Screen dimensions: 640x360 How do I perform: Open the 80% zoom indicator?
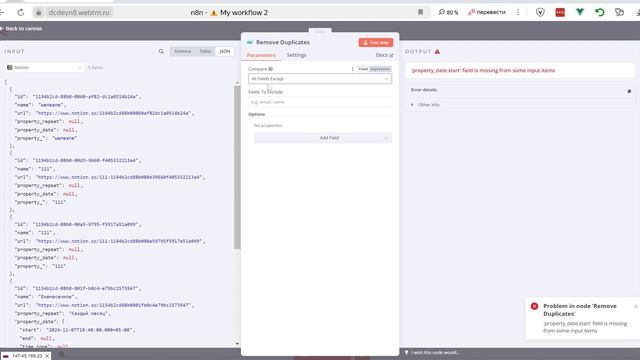click(x=448, y=12)
